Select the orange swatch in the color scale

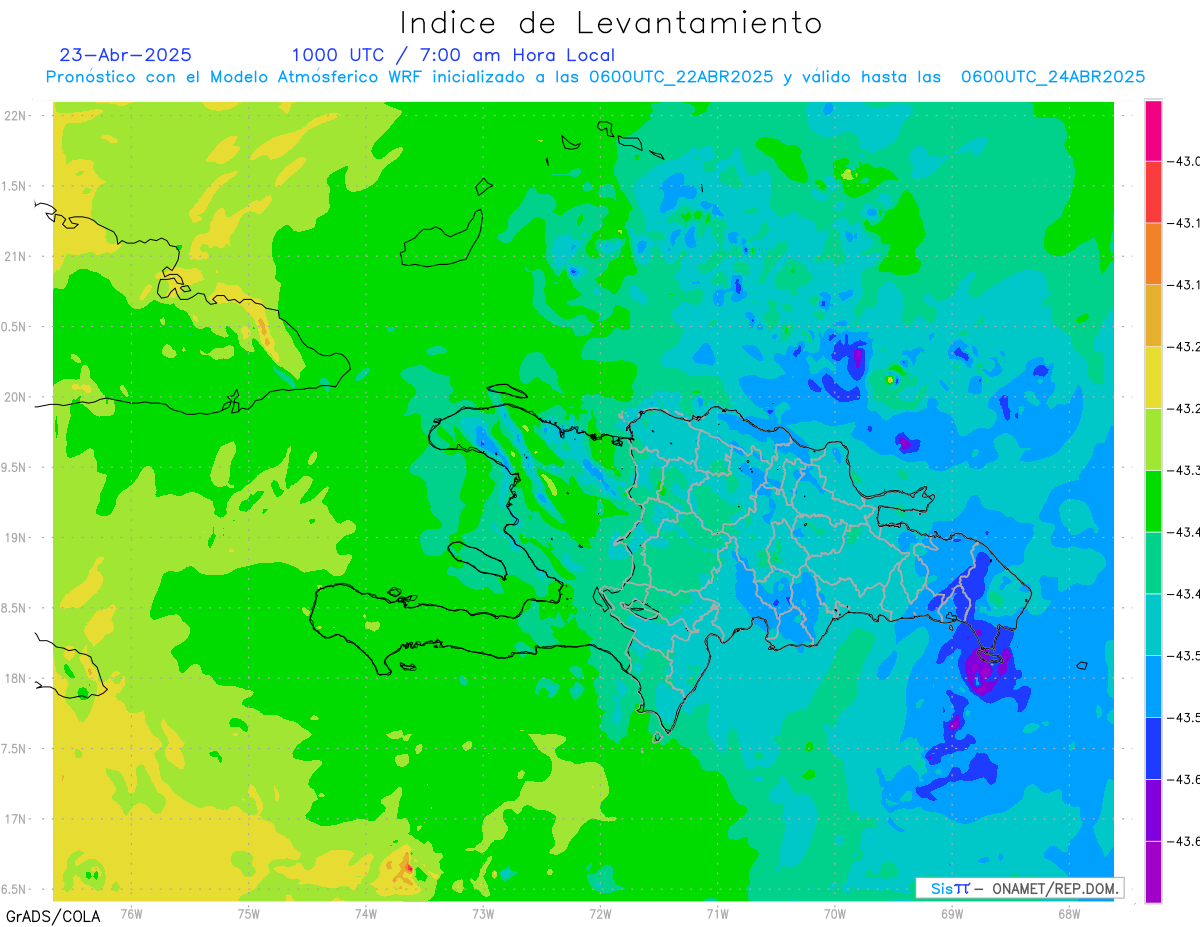(1153, 253)
